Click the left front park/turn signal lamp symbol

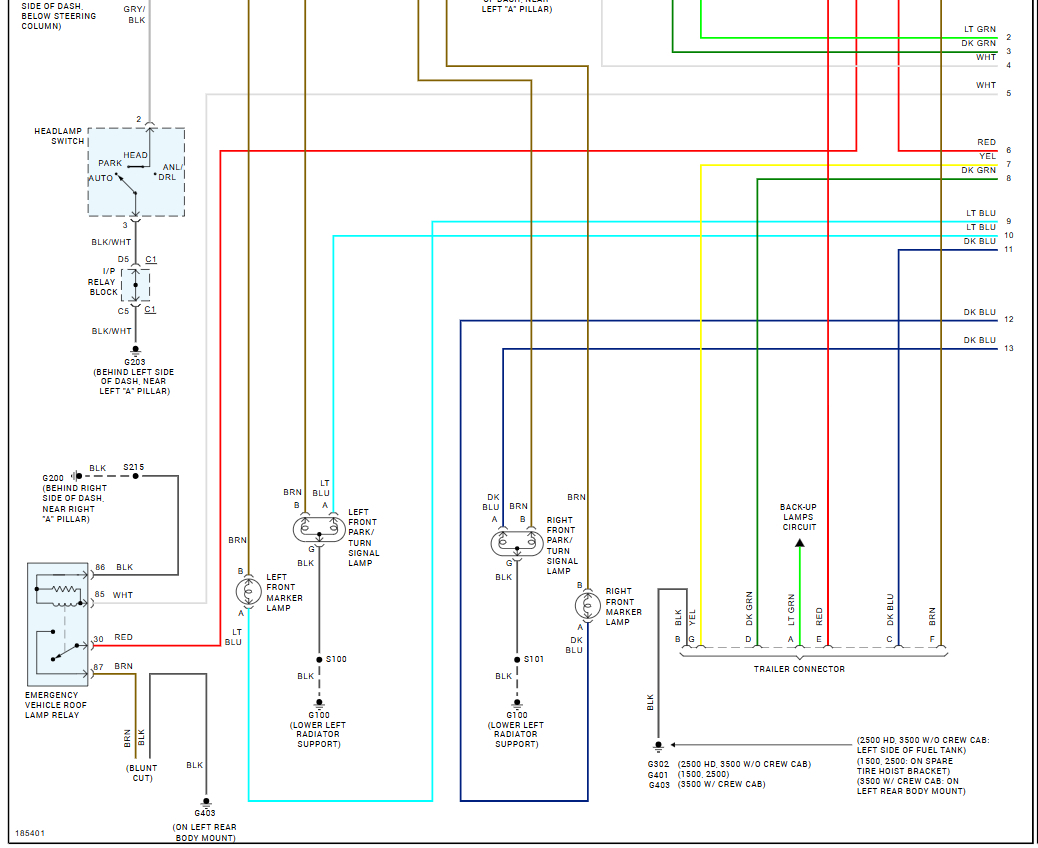318,529
